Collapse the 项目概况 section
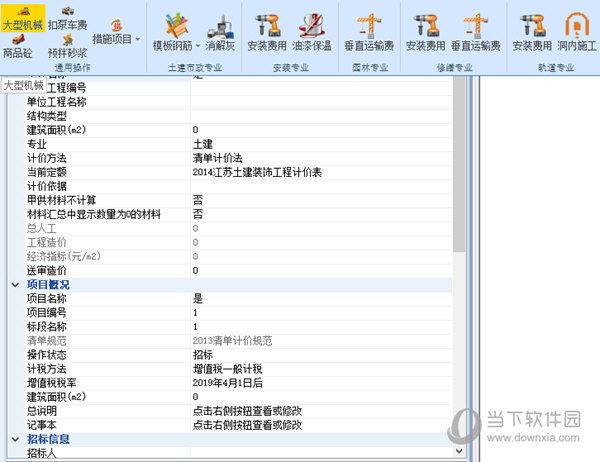Image resolution: width=600 pixels, height=462 pixels. [15, 285]
